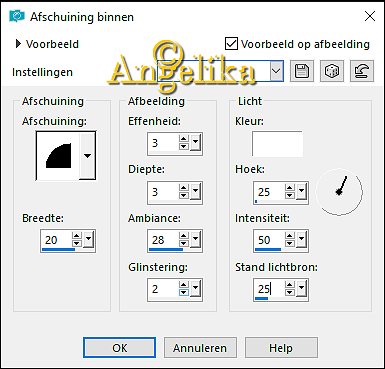
Task: Click the Annuleren button
Action: [200, 348]
